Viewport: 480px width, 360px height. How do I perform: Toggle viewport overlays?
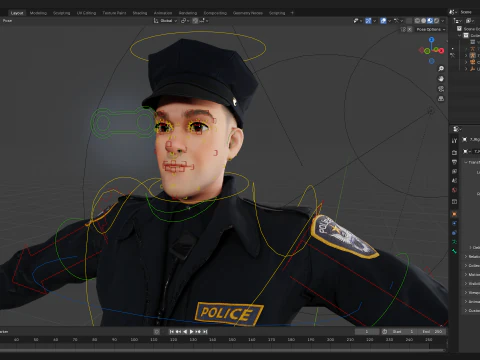[383, 21]
